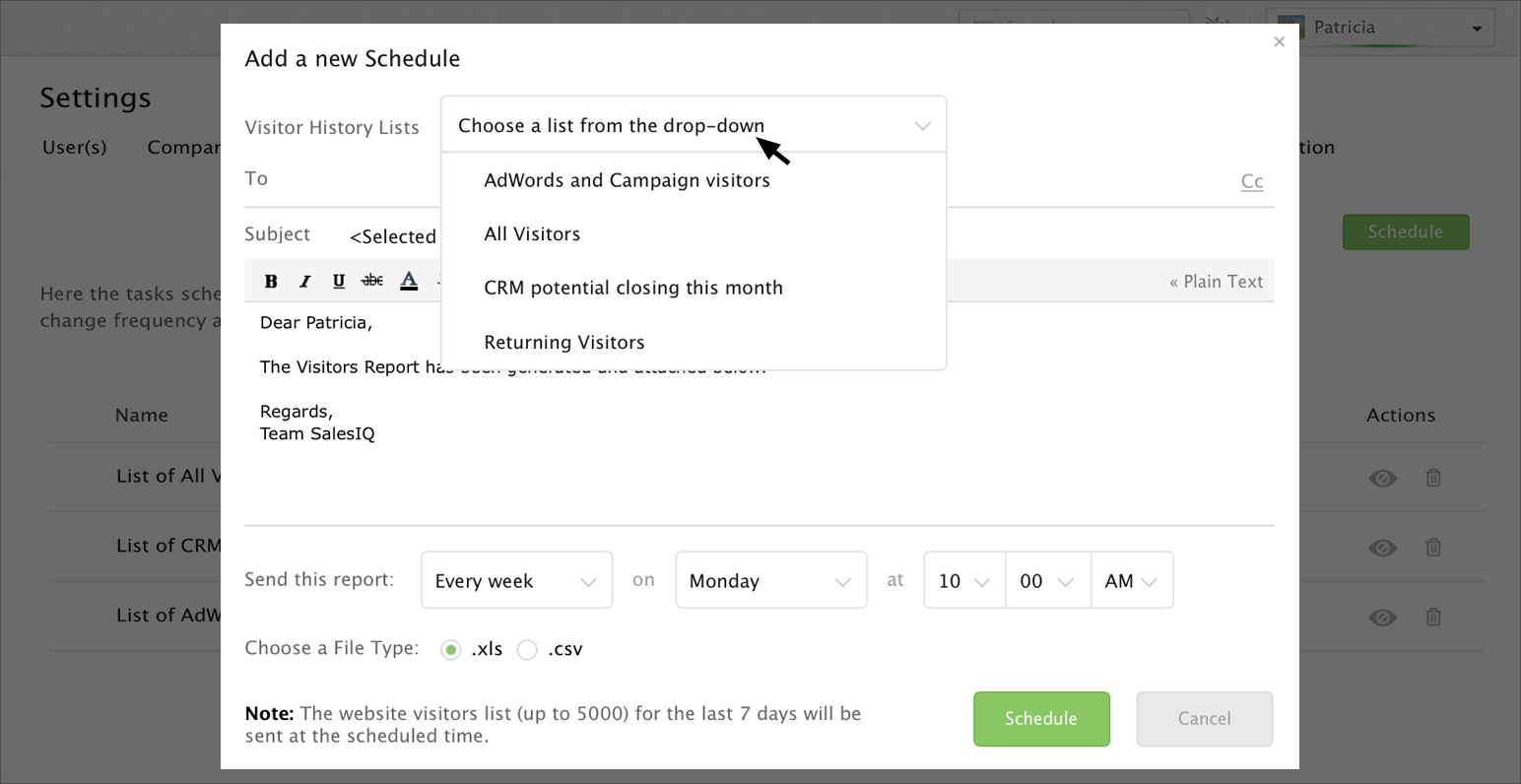
Task: Apply italic formatting to message text
Action: (305, 282)
